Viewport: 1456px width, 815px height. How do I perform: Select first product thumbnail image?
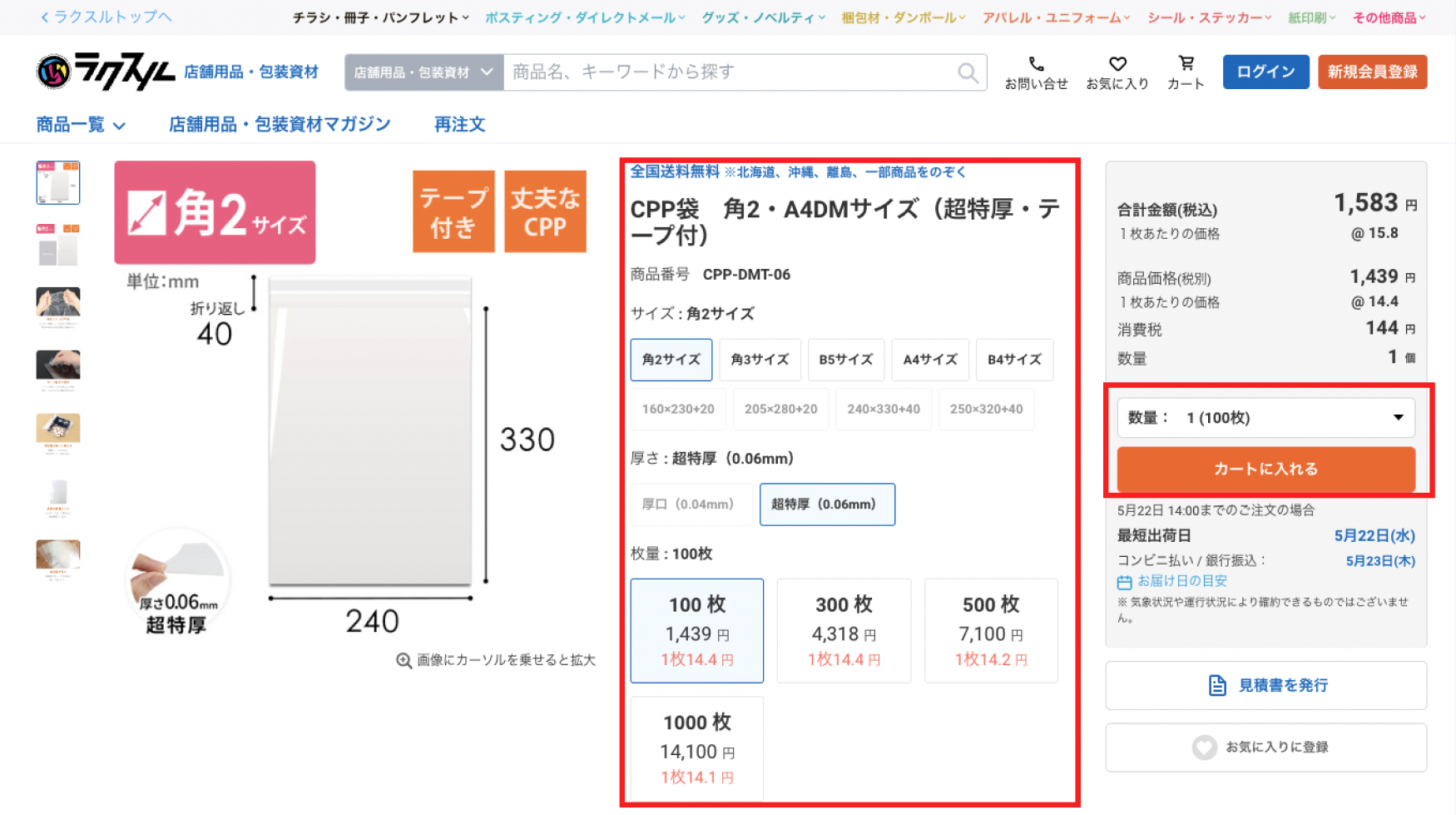coord(58,182)
